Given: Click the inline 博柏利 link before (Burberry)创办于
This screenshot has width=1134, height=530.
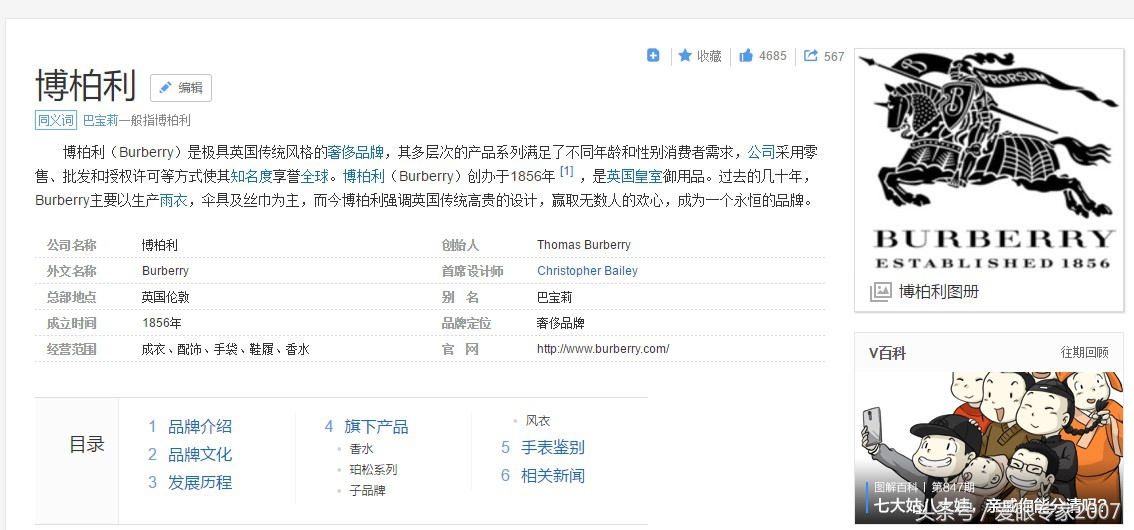Looking at the screenshot, I should 364,176.
